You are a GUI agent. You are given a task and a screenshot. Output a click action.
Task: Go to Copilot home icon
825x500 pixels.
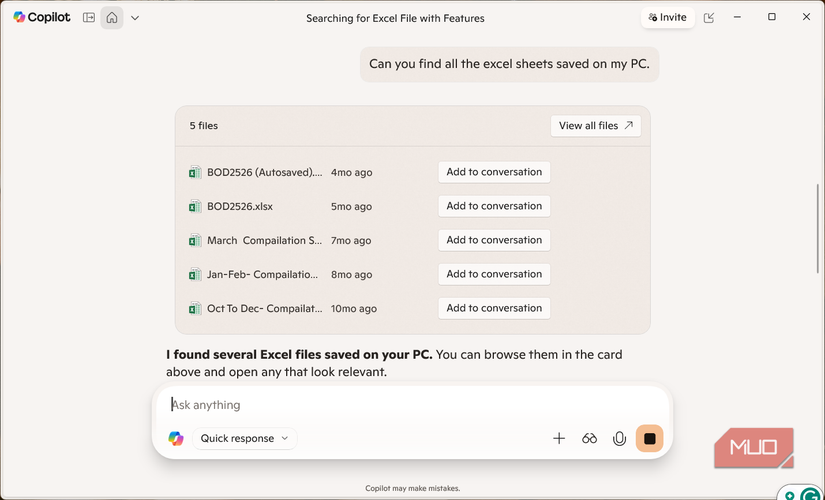click(x=112, y=18)
